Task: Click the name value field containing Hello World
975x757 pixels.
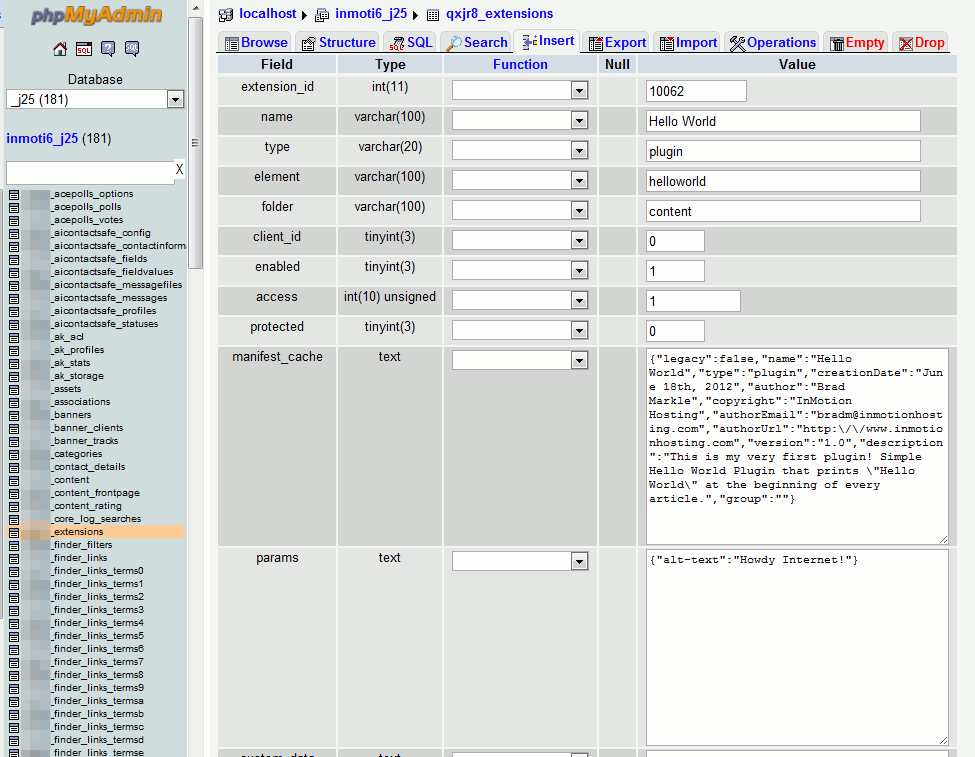Action: 783,121
